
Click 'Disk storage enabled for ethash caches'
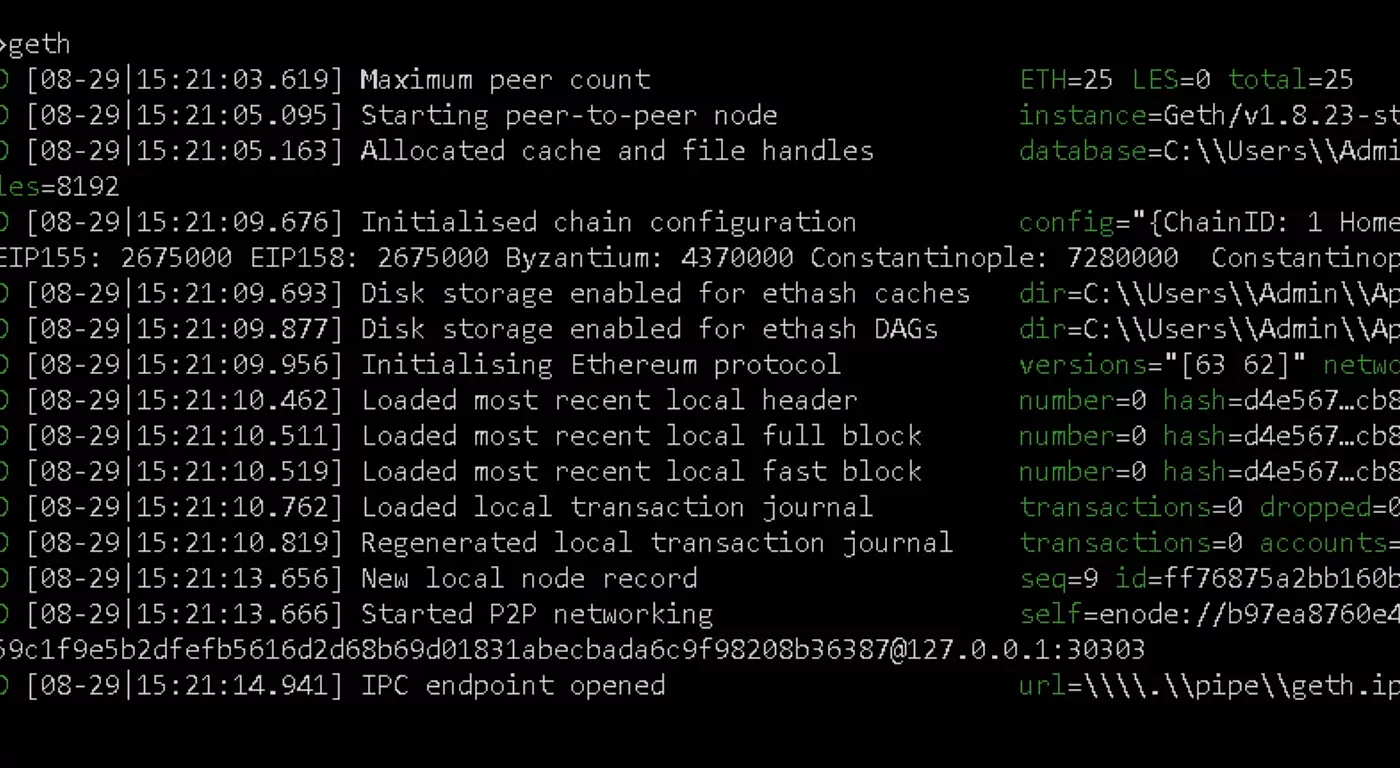[x=665, y=294]
